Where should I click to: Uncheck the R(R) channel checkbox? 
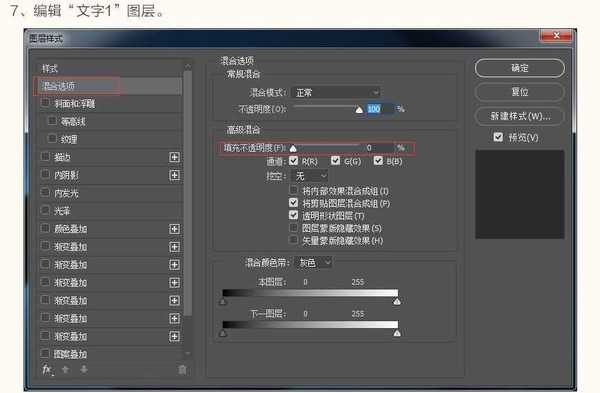(293, 161)
